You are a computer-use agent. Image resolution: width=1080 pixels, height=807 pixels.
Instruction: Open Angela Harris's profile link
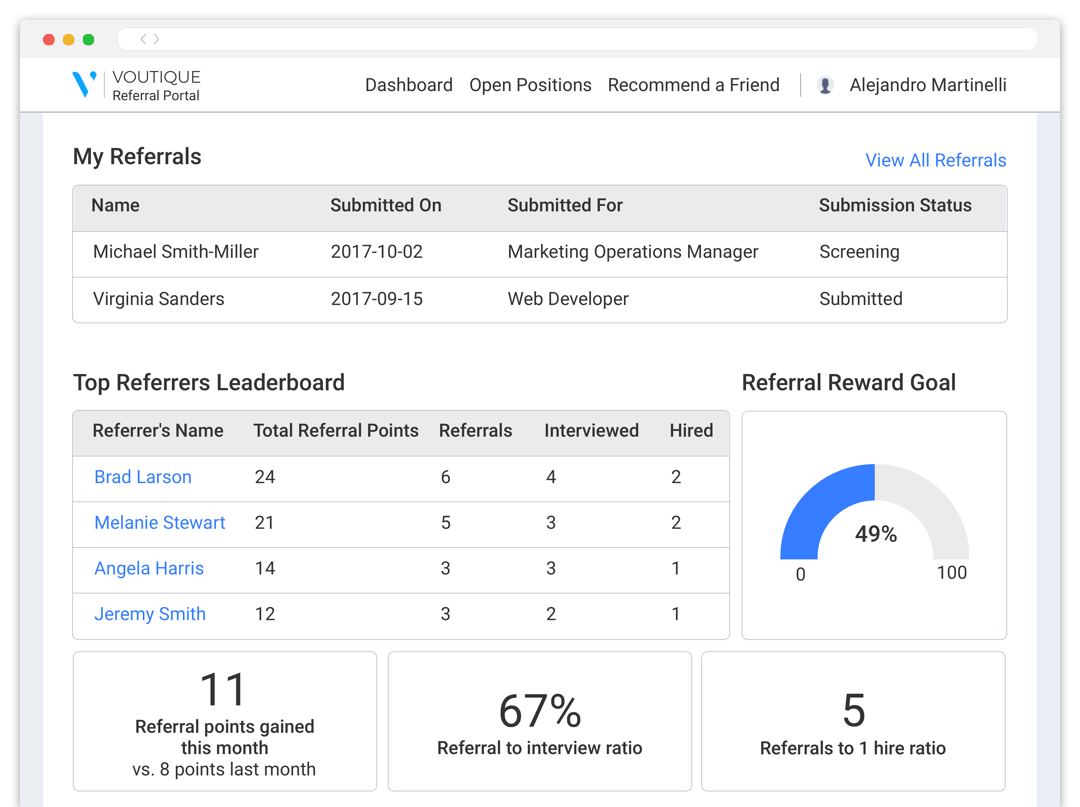(149, 568)
